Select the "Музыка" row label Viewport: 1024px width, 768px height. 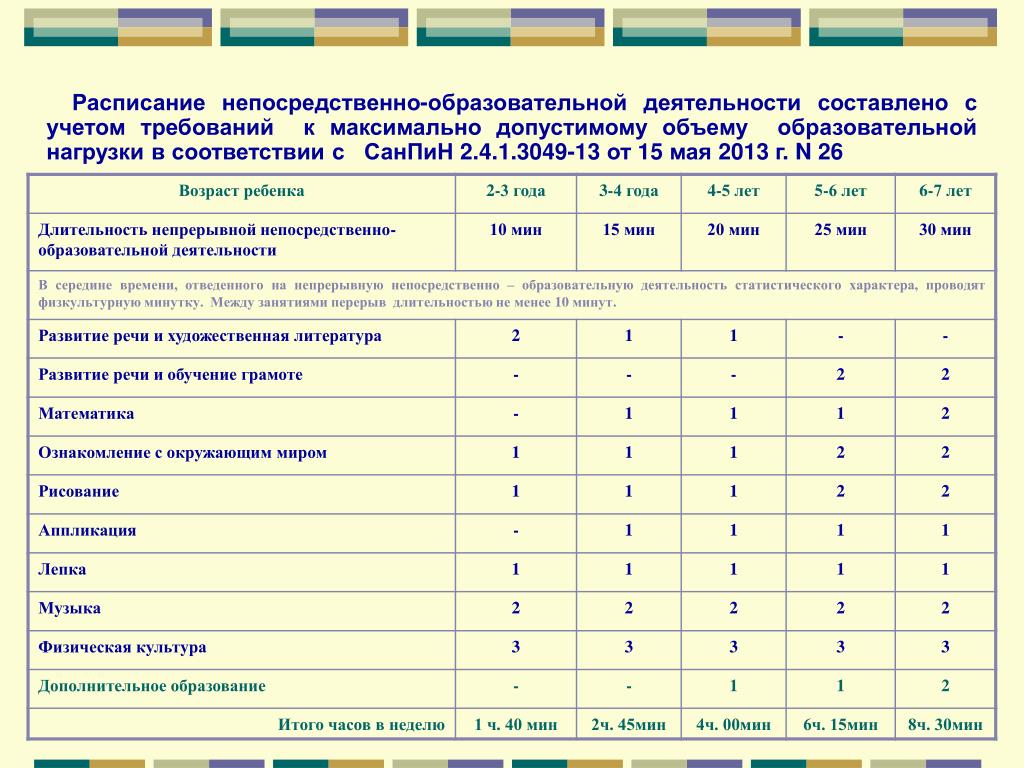[x=69, y=608]
